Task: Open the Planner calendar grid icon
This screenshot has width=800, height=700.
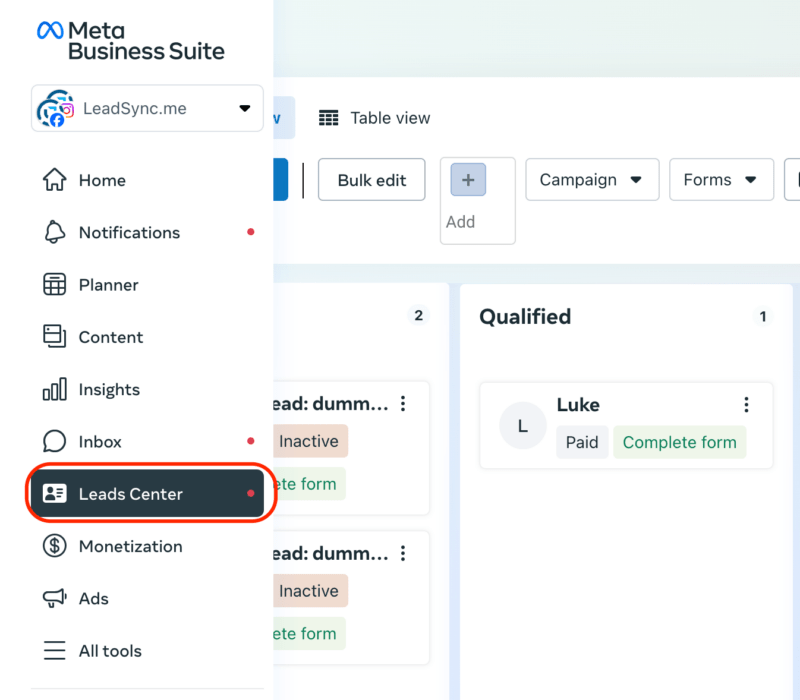Action: tap(54, 285)
